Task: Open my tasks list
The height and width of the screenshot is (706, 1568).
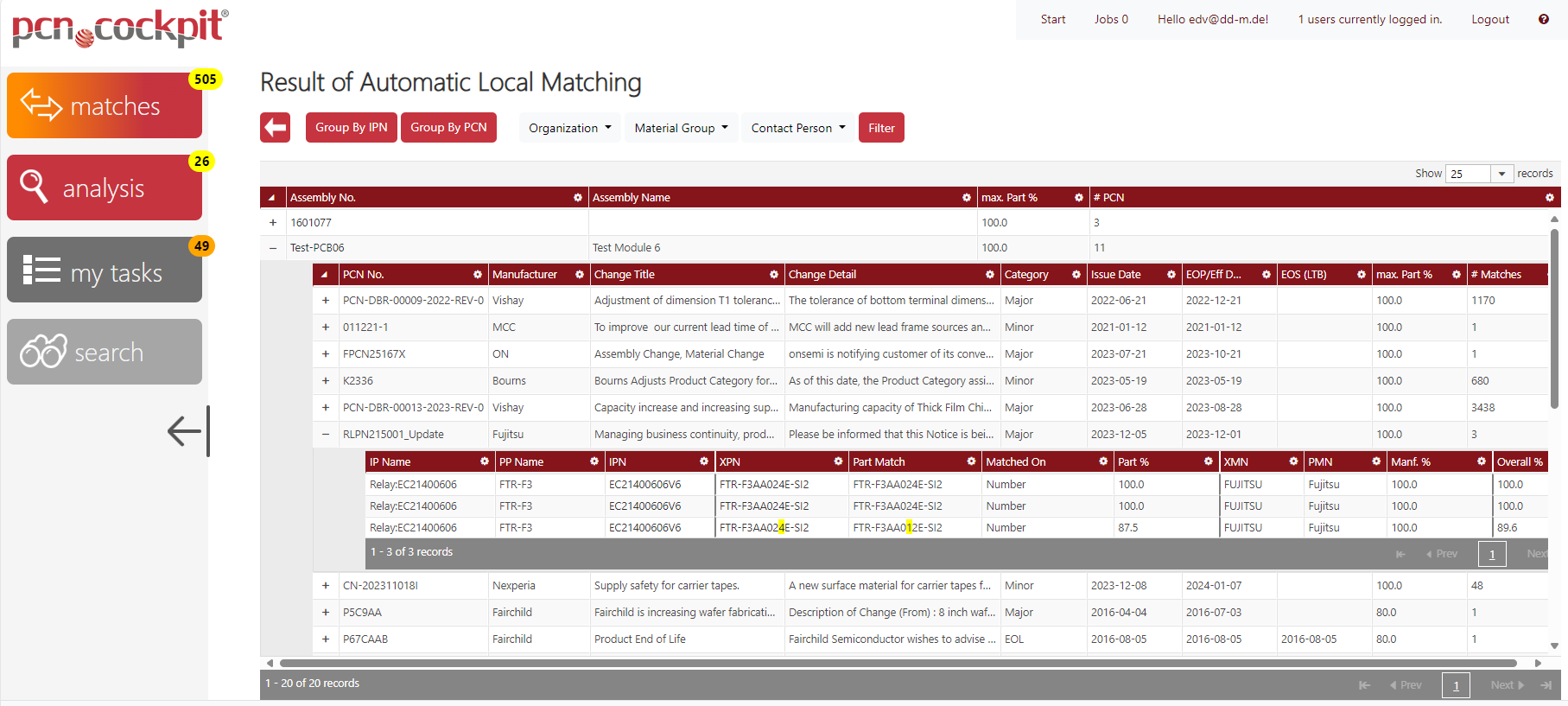Action: click(105, 270)
